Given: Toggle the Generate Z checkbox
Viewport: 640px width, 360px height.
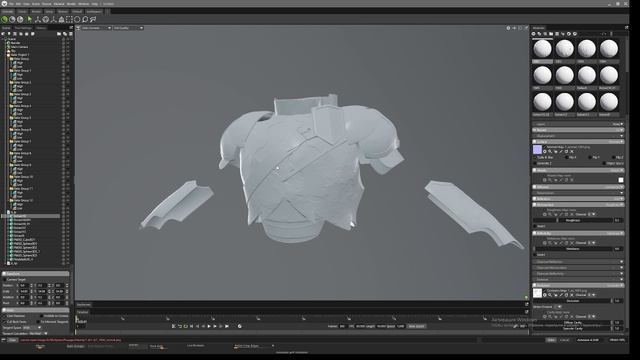Looking at the screenshot, I should point(535,163).
